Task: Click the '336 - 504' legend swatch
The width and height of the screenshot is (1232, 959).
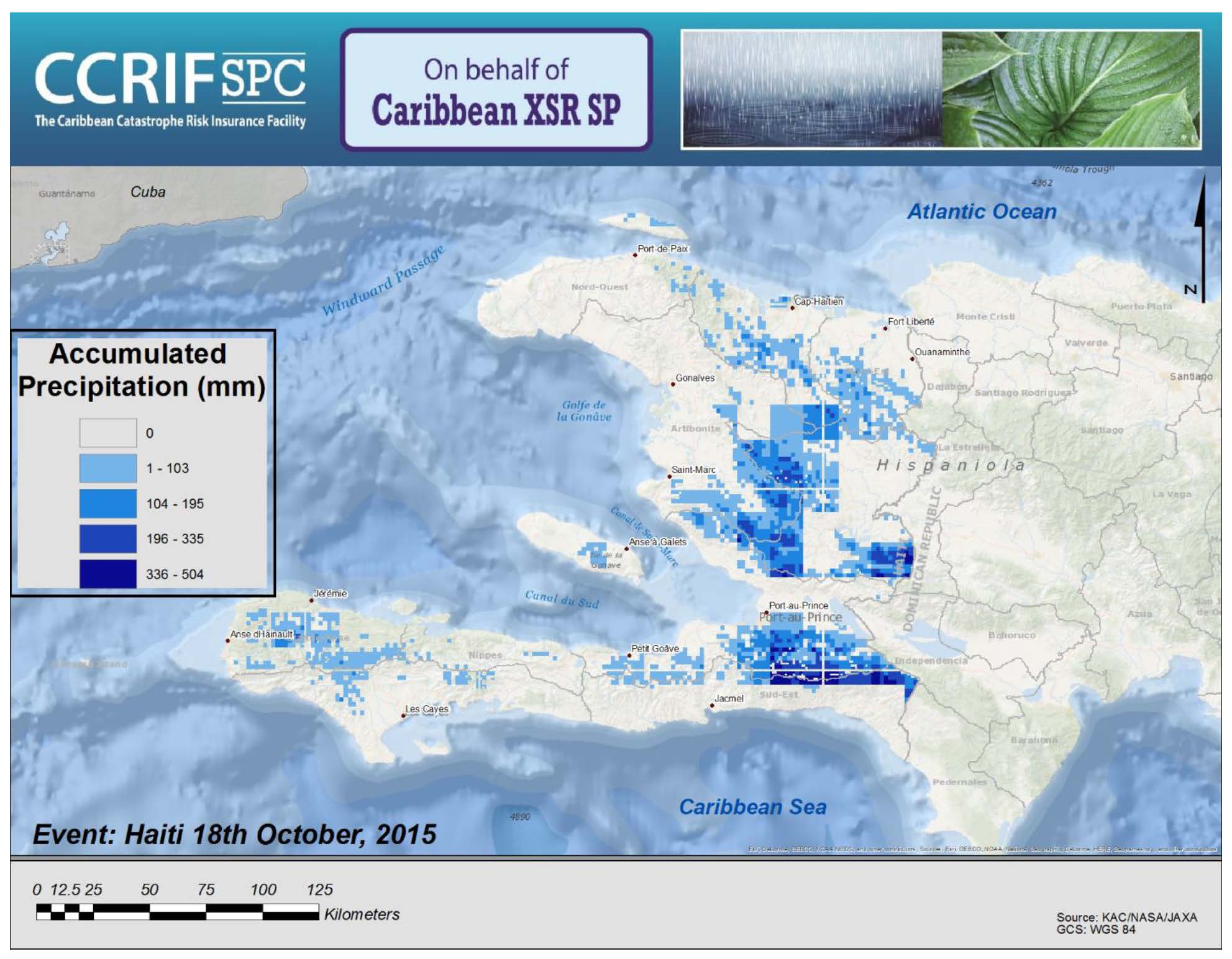Action: (108, 574)
